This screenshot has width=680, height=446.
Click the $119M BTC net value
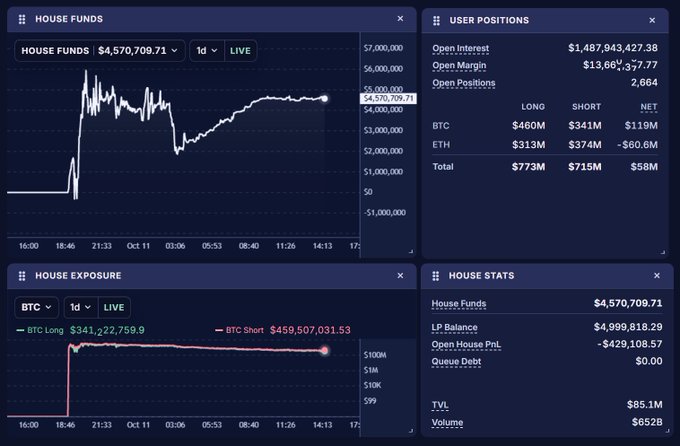pos(641,126)
